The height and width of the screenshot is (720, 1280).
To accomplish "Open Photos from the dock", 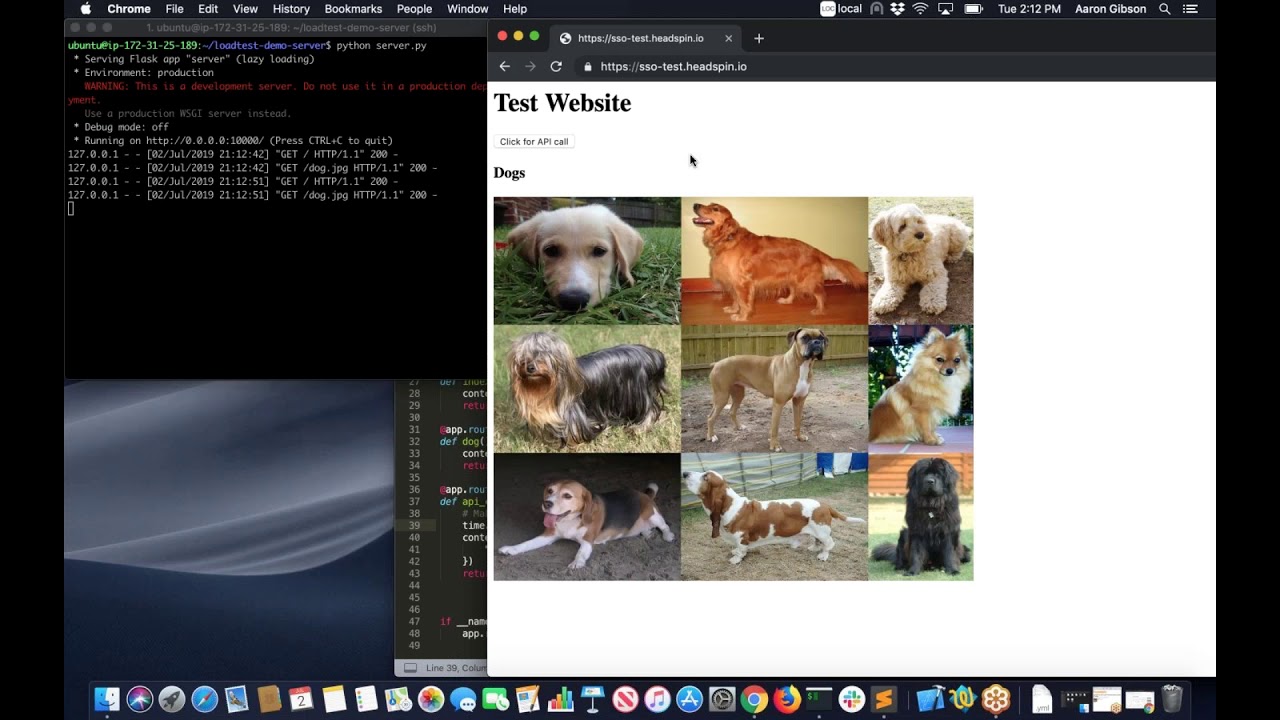I will click(x=431, y=699).
